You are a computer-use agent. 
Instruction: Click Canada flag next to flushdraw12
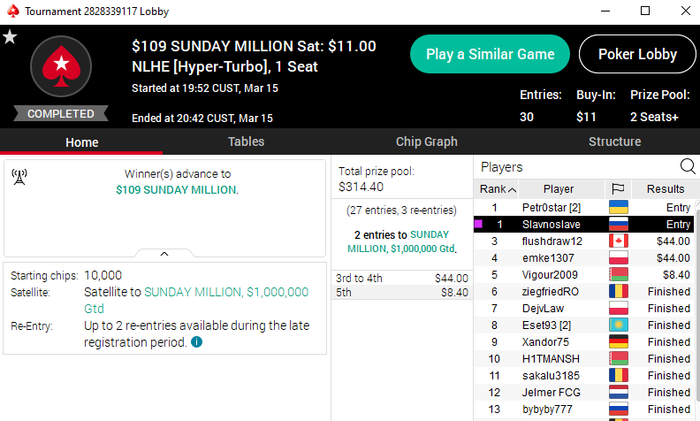617,241
